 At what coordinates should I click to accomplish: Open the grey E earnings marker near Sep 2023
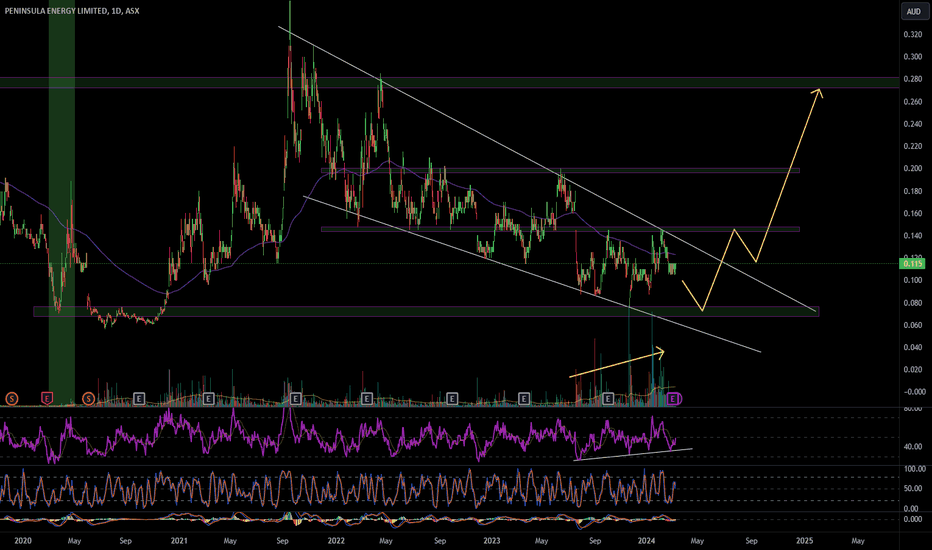click(608, 399)
